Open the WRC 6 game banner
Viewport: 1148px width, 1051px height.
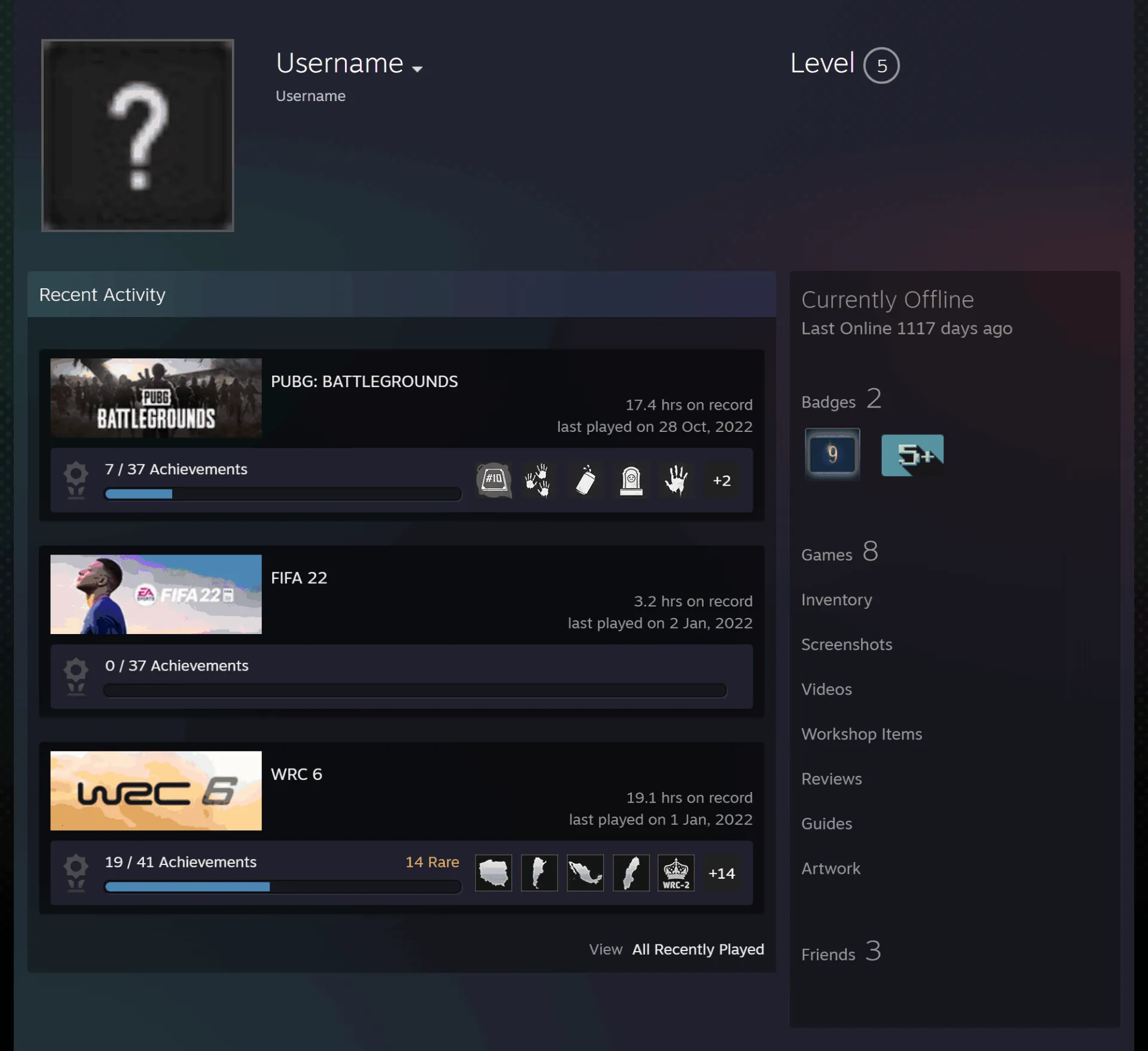point(156,790)
